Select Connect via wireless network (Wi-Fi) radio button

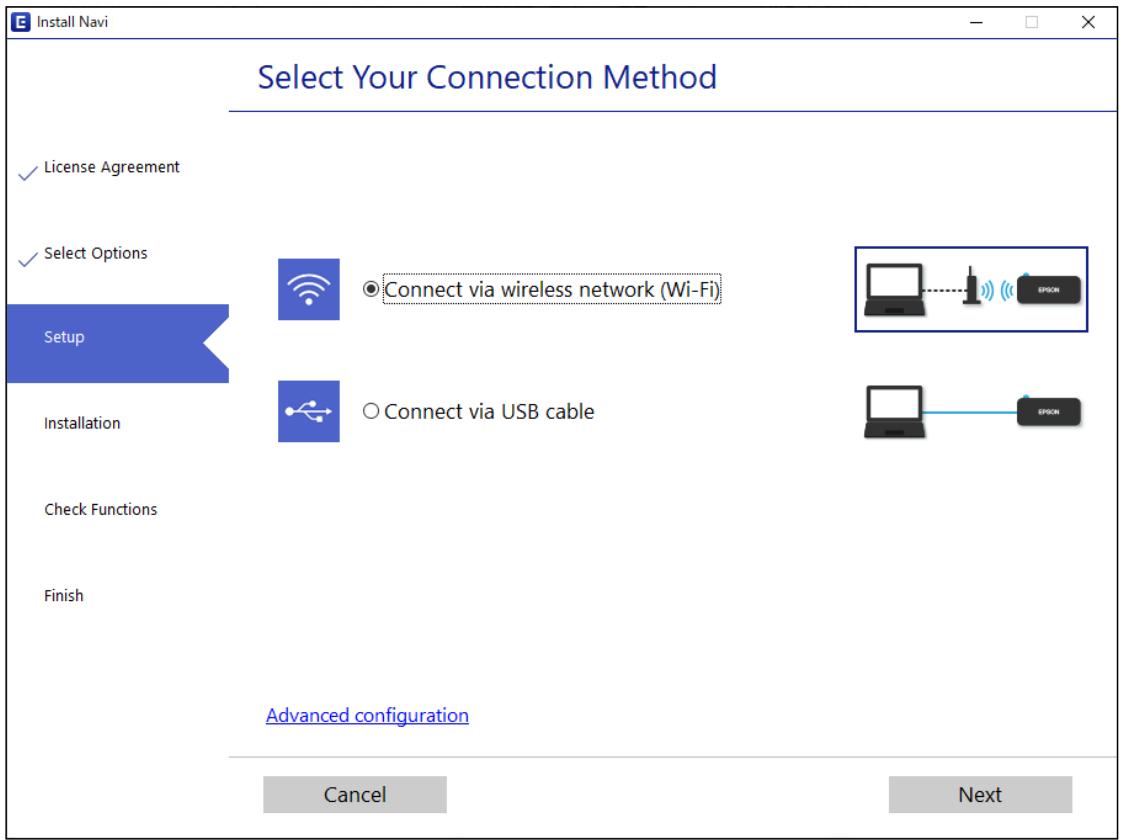pyautogui.click(x=370, y=289)
